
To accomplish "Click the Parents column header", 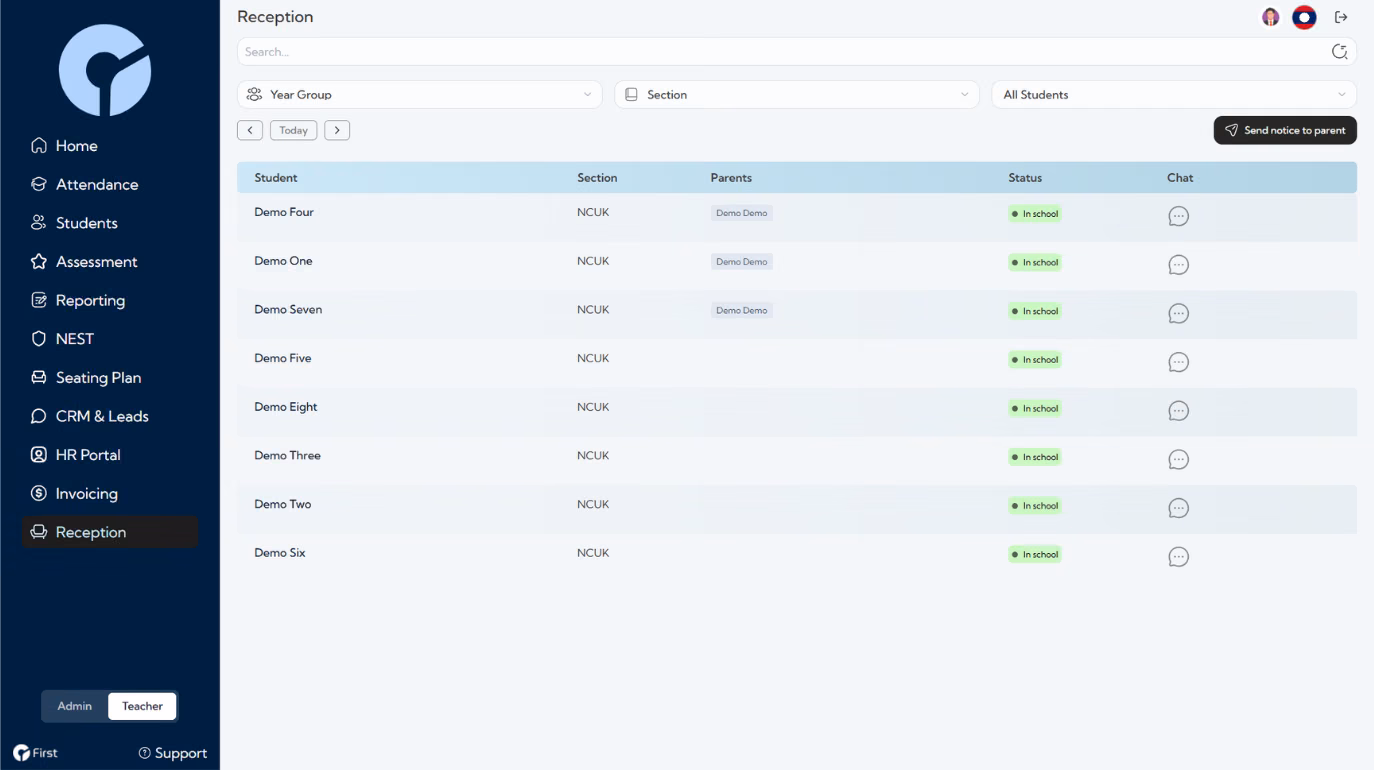I will 731,178.
